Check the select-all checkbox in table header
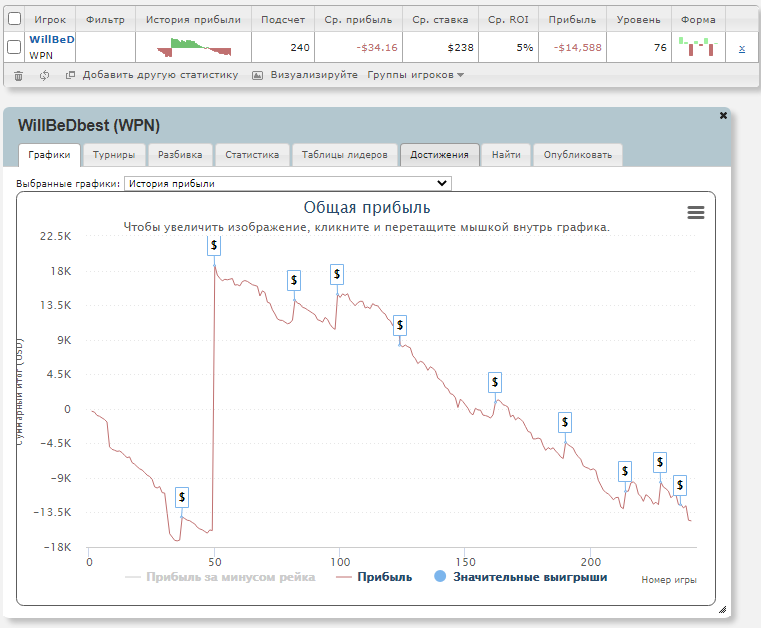761x628 pixels. tap(14, 19)
